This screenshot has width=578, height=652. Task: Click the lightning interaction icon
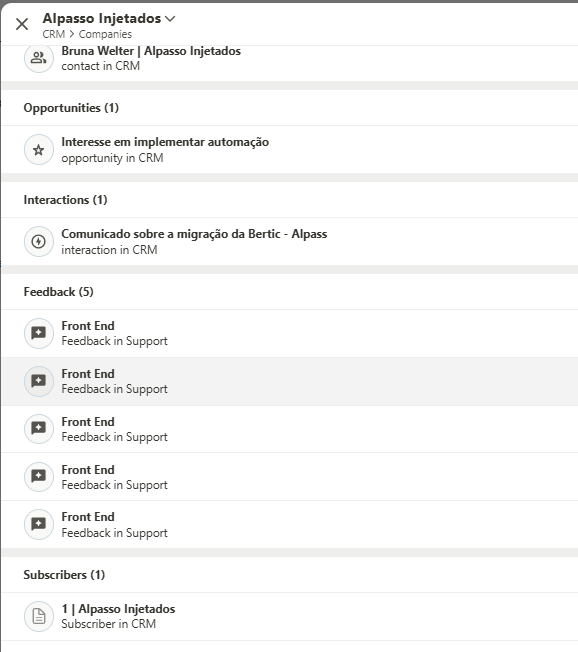(x=39, y=242)
